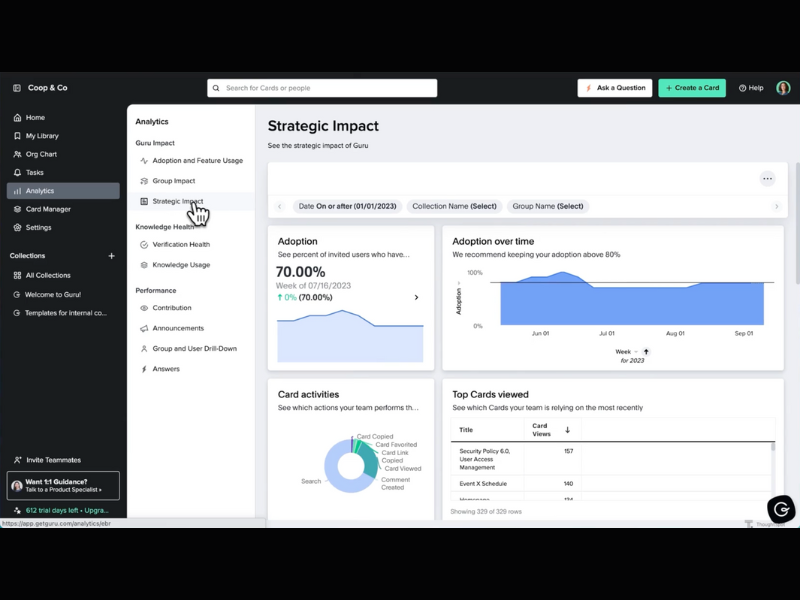Click Ask a Question button

(x=615, y=88)
